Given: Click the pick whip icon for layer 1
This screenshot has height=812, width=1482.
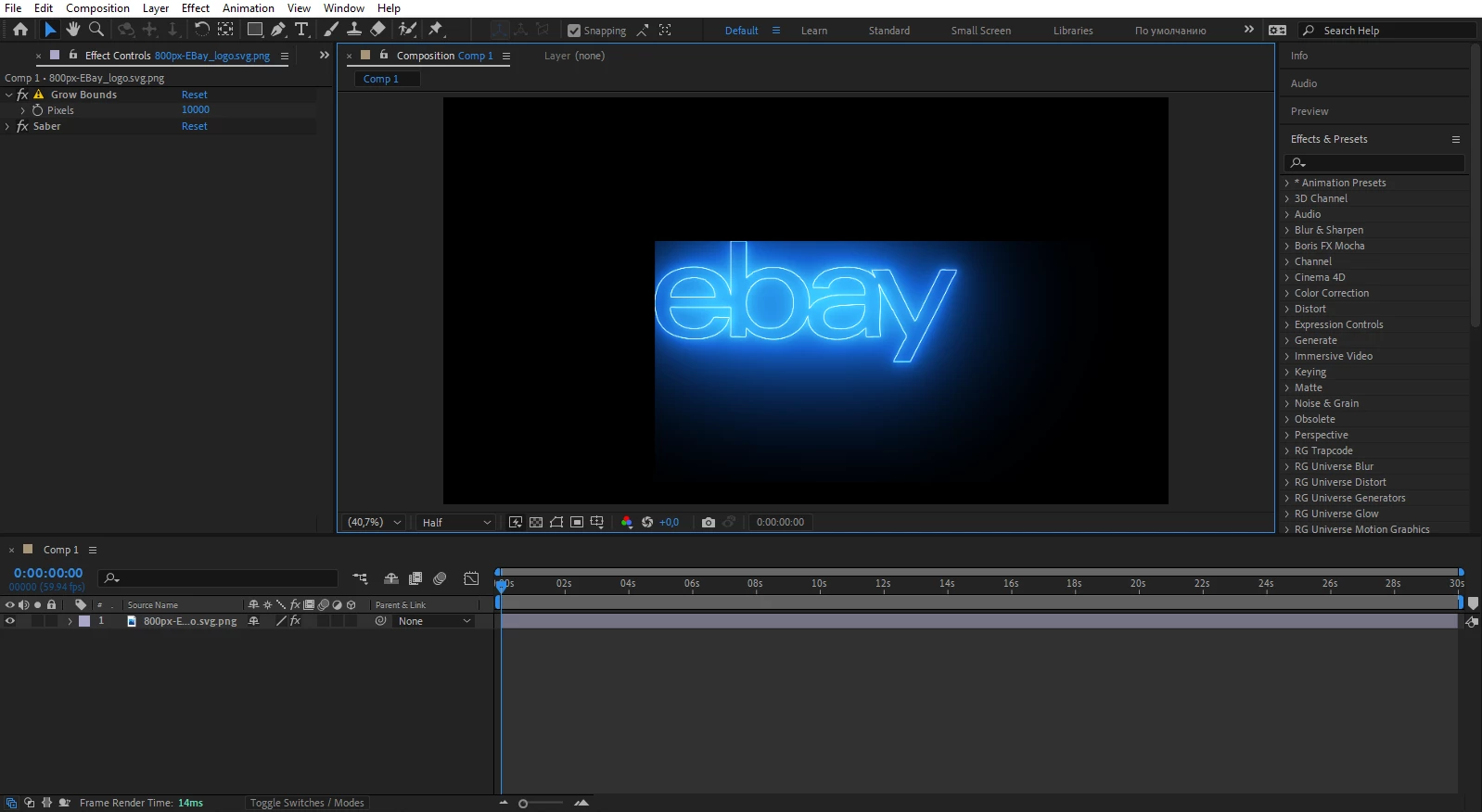Looking at the screenshot, I should [x=380, y=621].
